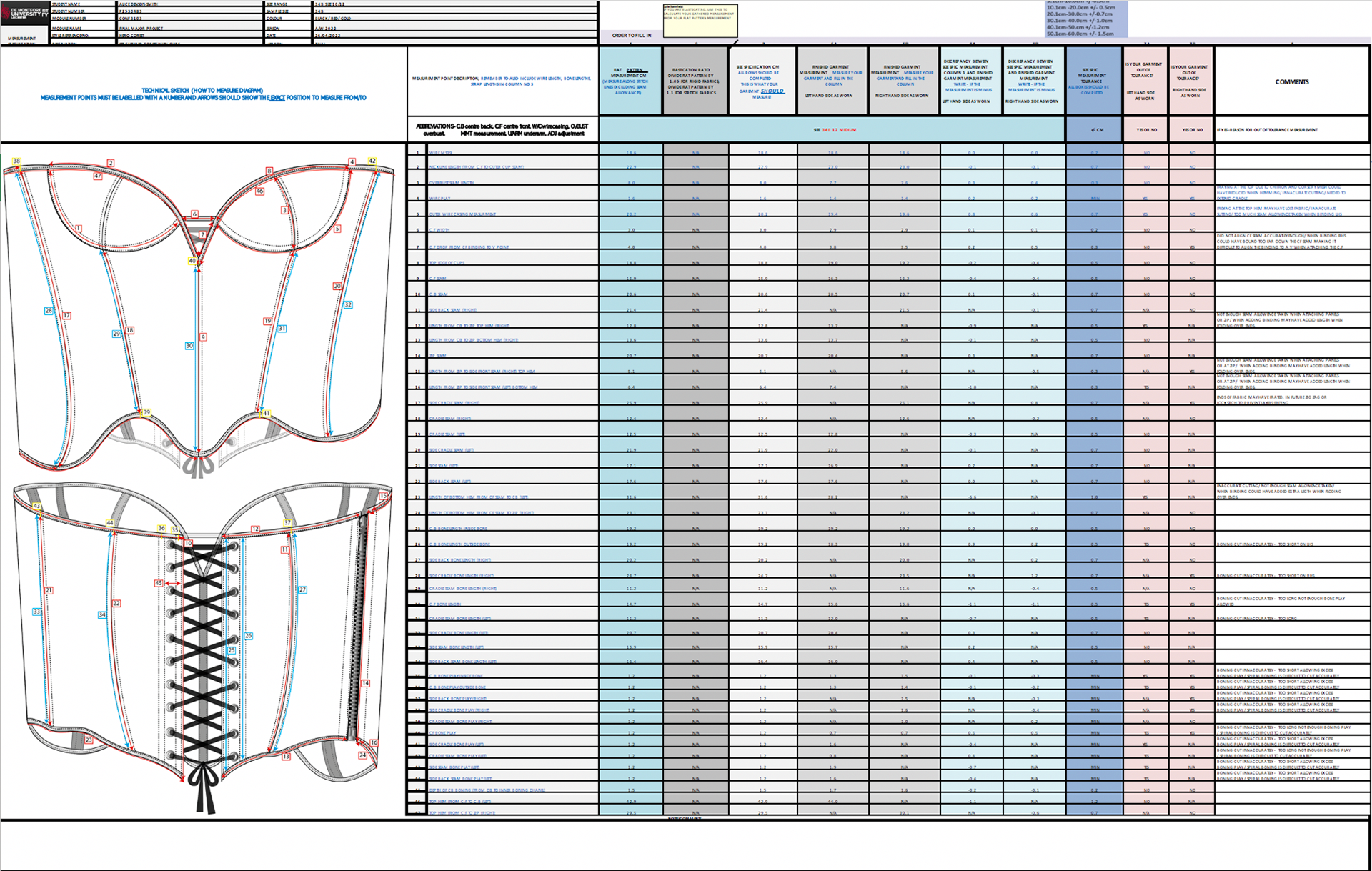Click the 'C.F BONE LENGTH' row label
The image size is (1372, 871).
click(444, 604)
